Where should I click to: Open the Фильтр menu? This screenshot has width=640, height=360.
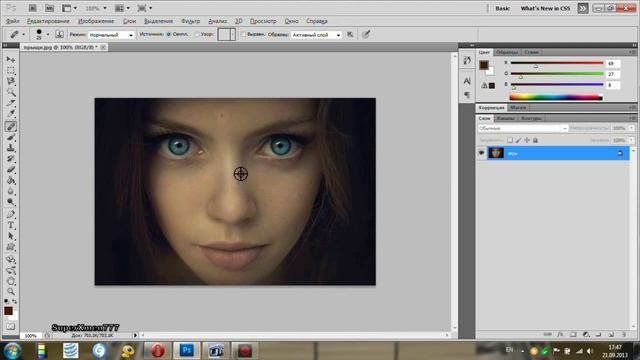click(190, 21)
